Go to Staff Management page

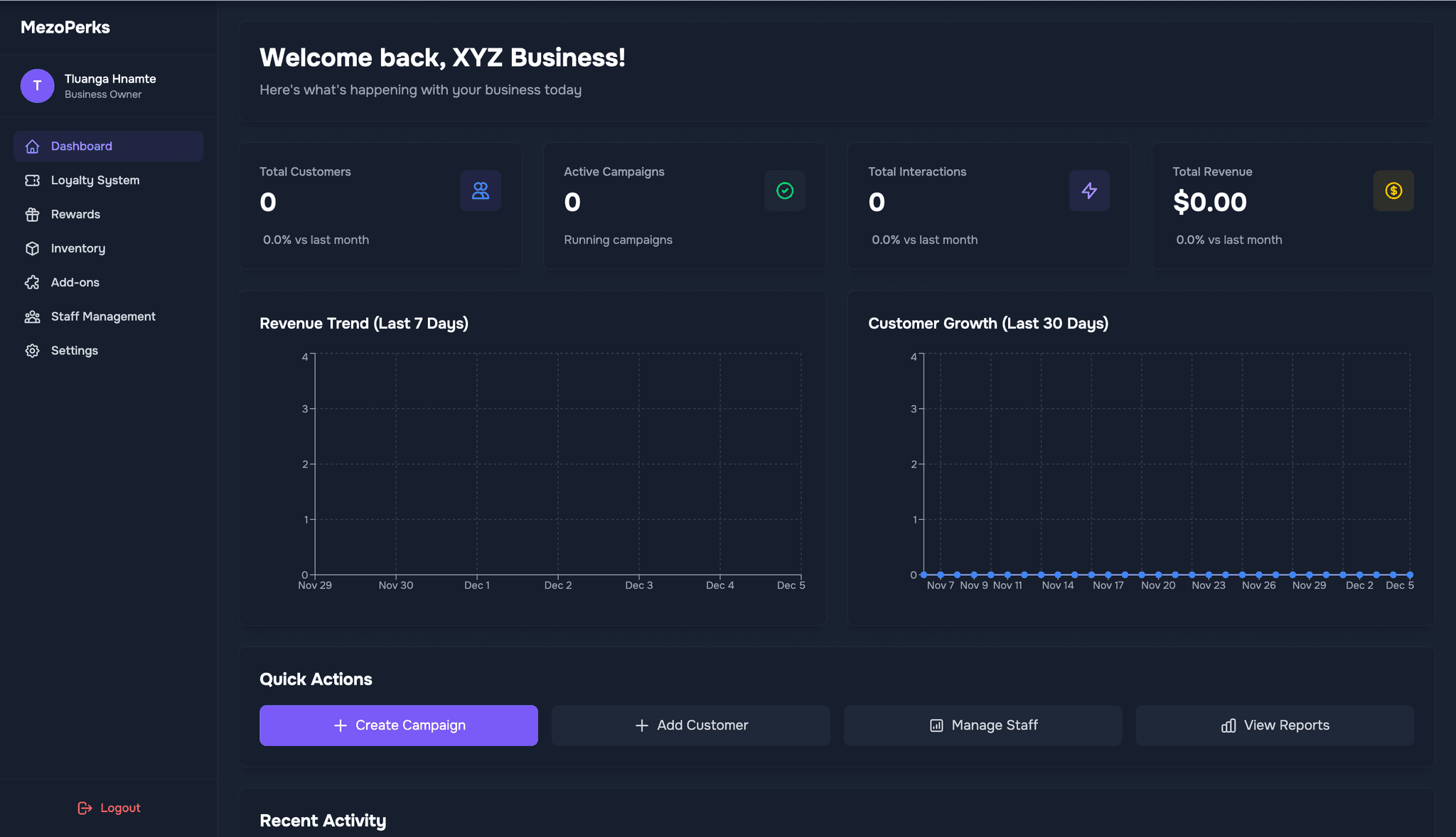(x=102, y=317)
